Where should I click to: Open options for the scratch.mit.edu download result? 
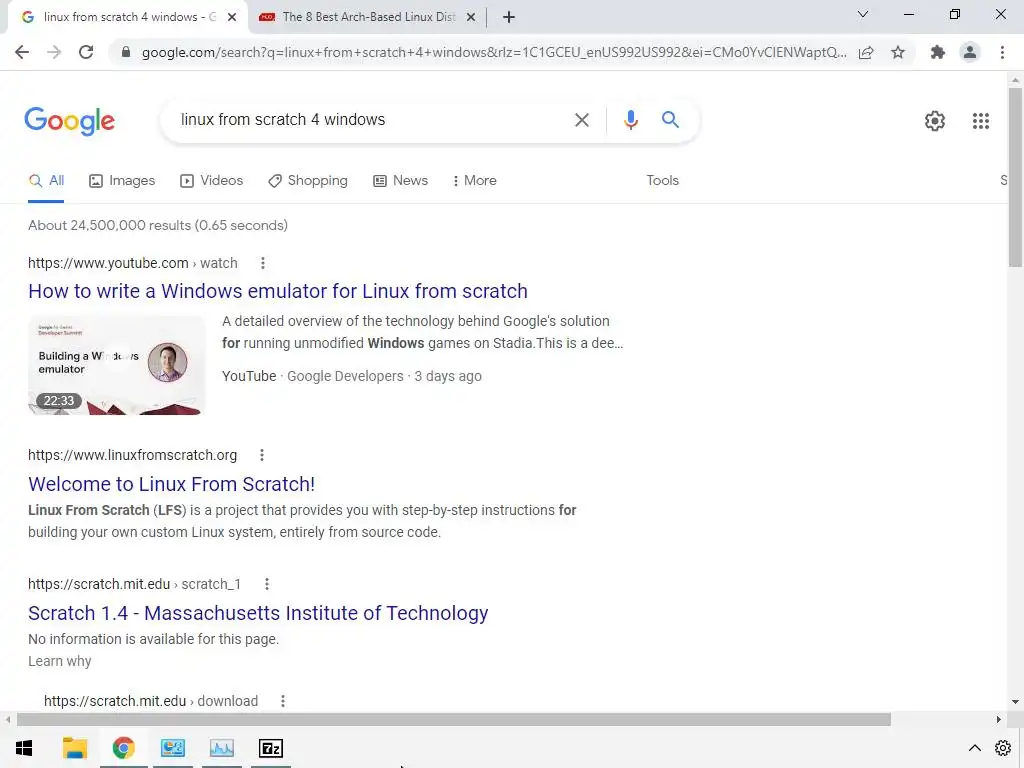click(x=283, y=701)
